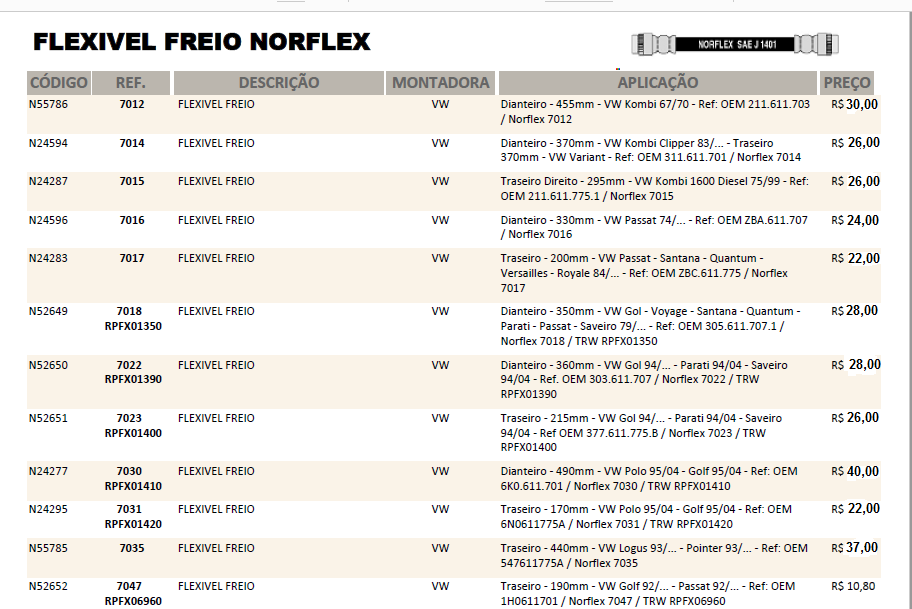Image resolution: width=912 pixels, height=609 pixels.
Task: Select product code N55786
Action: point(48,104)
